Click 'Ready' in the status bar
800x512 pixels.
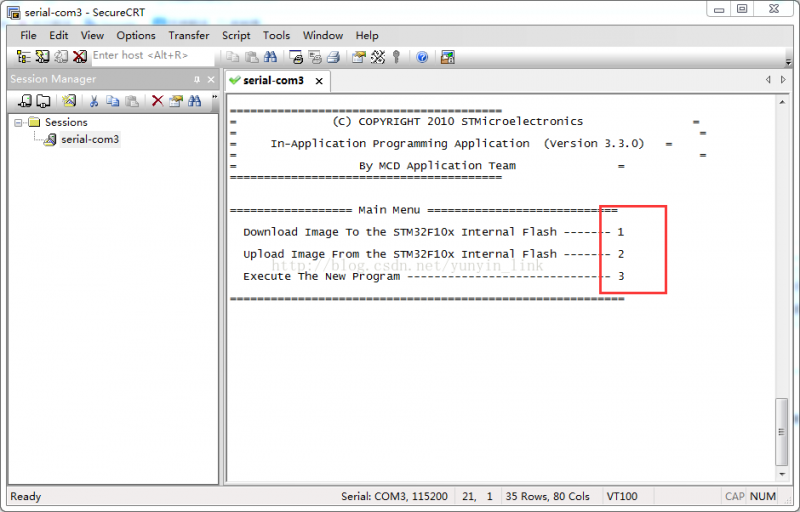pyautogui.click(x=26, y=496)
